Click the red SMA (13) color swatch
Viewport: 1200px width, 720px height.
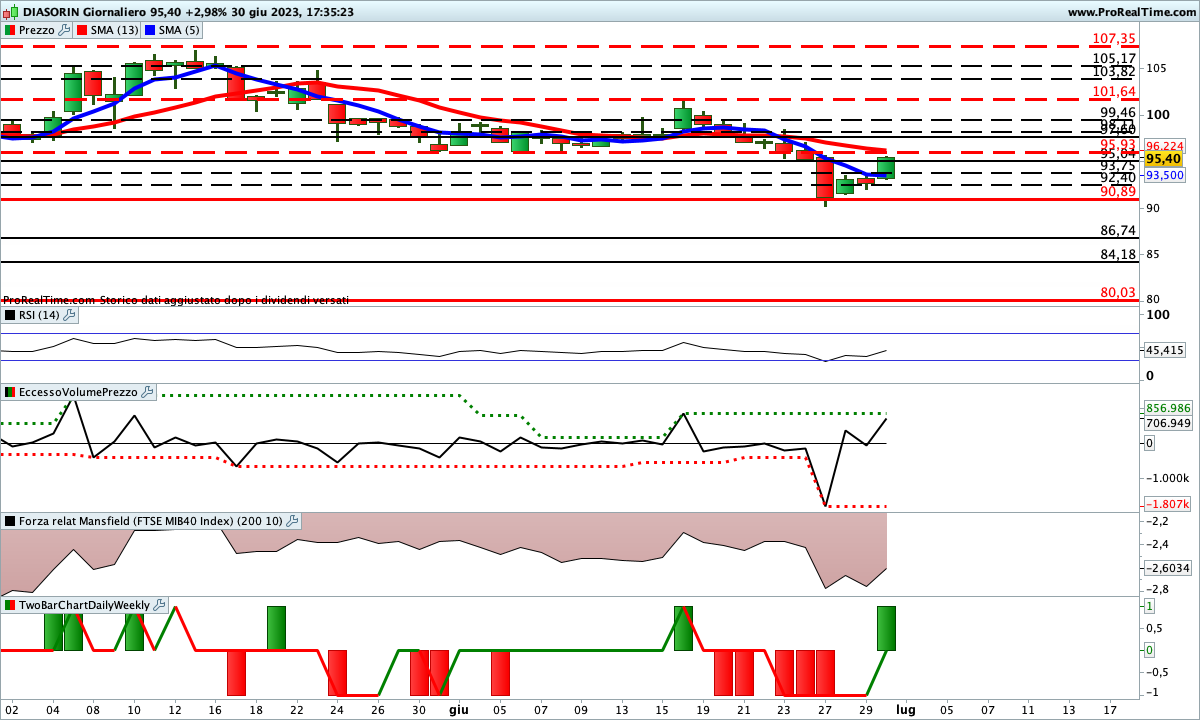[82, 30]
